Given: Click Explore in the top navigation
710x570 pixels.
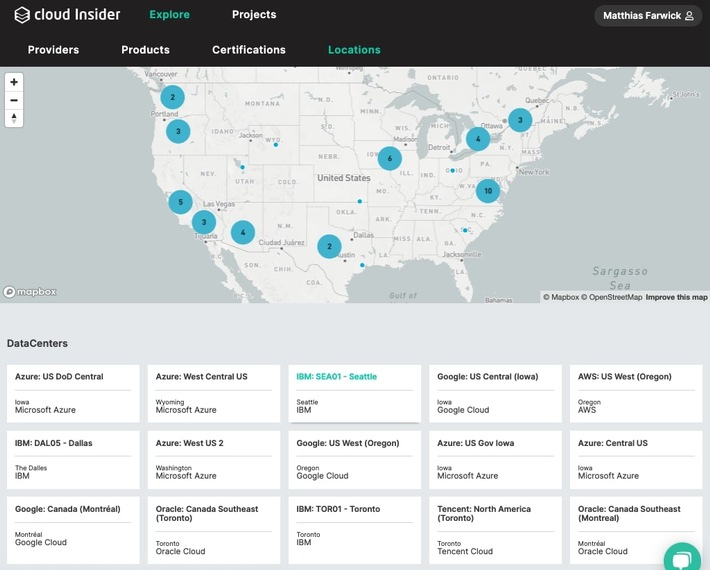Looking at the screenshot, I should click(x=169, y=15).
